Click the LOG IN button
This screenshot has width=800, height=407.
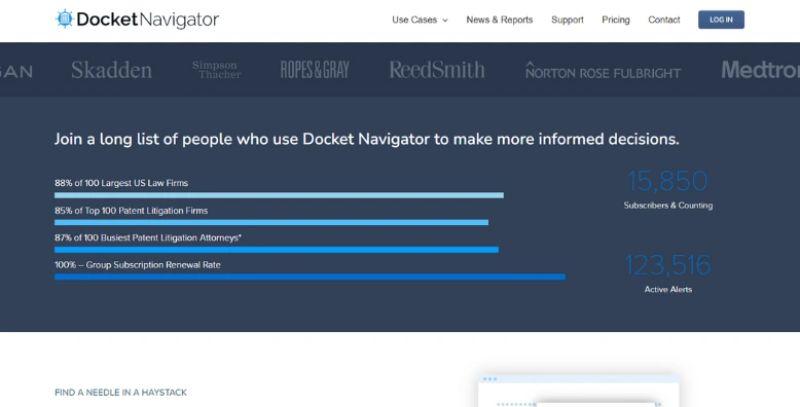[721, 19]
